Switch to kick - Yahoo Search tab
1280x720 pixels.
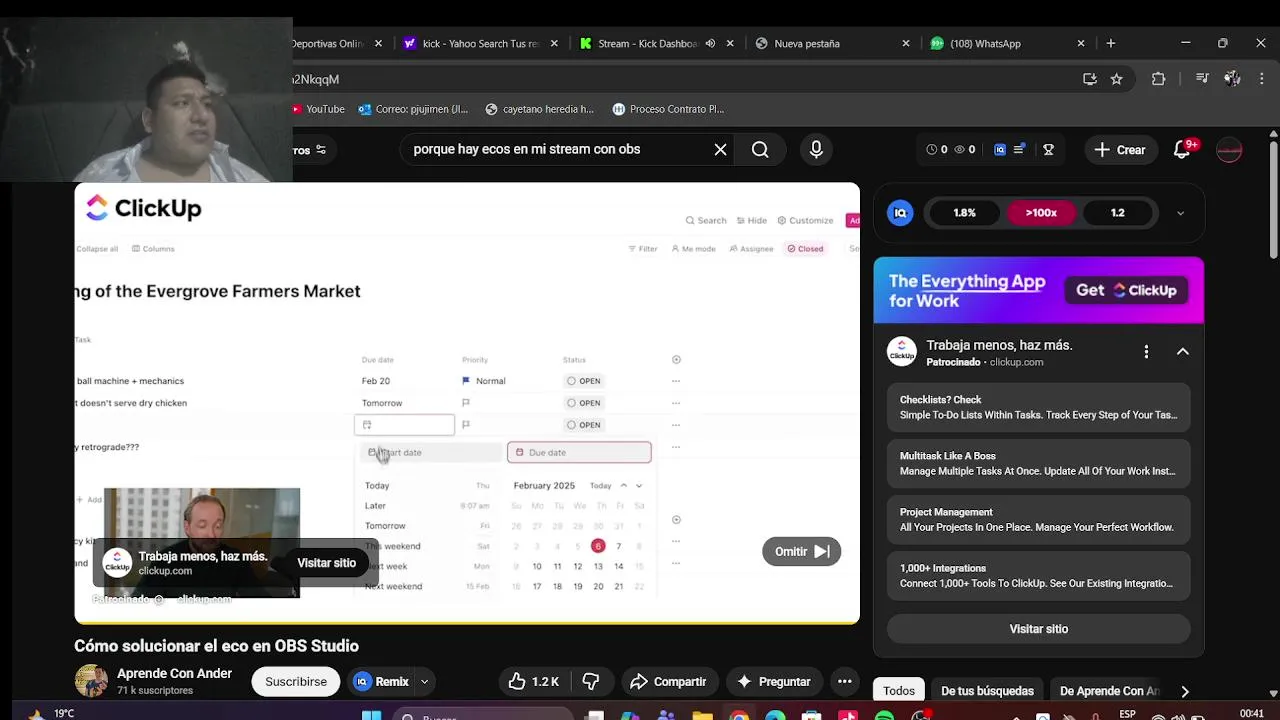480,44
